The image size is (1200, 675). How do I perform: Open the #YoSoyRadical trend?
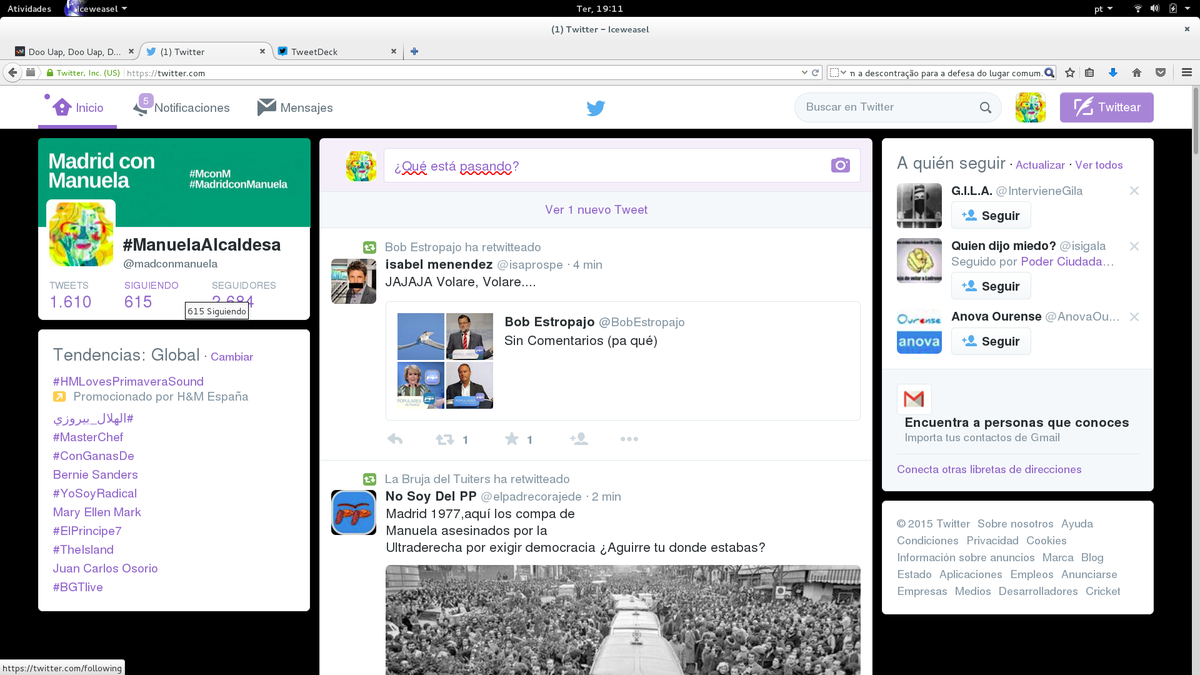point(95,493)
